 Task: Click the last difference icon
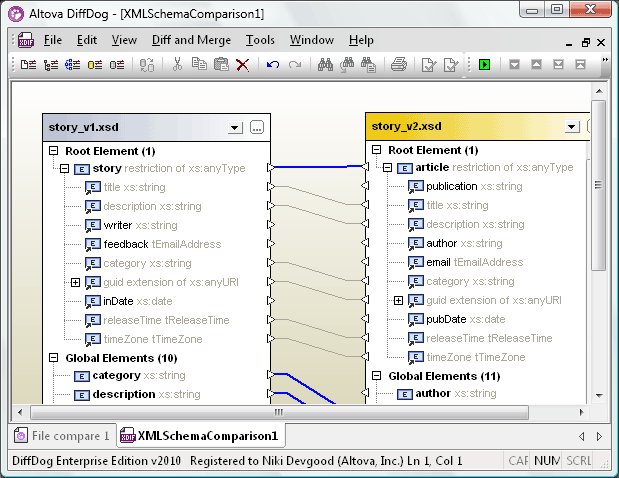pyautogui.click(x=558, y=64)
